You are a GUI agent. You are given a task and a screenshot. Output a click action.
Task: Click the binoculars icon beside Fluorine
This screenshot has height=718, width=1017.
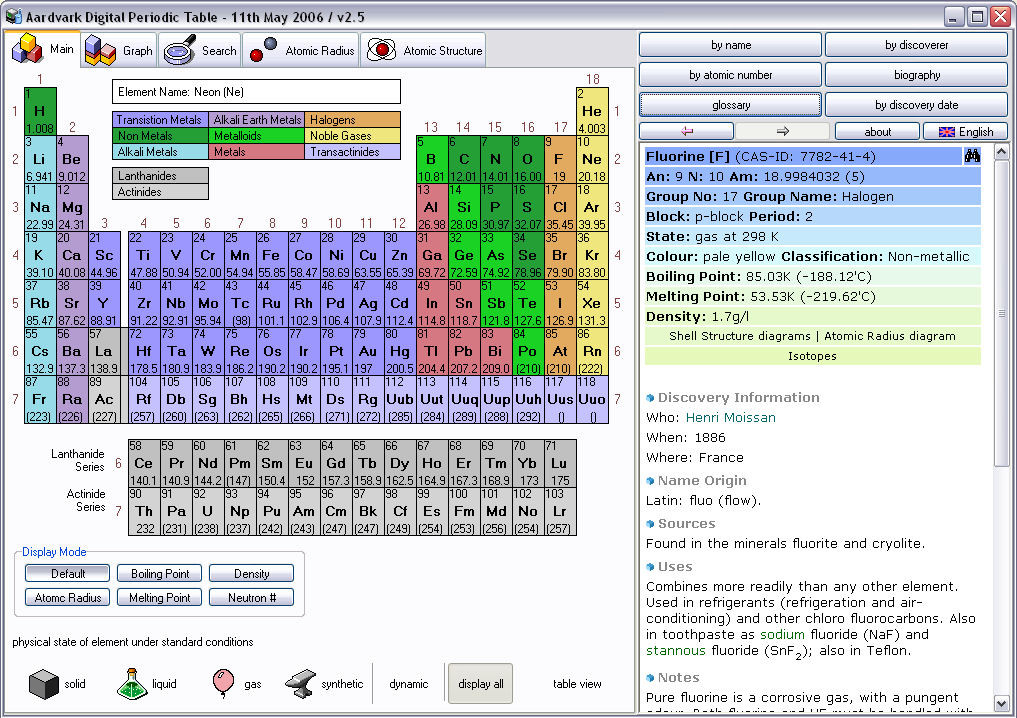pos(972,156)
